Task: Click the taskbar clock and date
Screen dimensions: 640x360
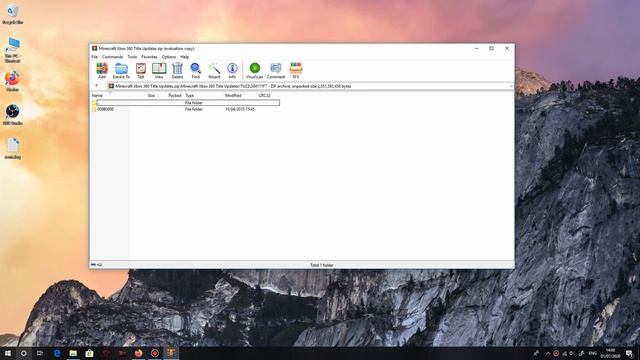Action: pos(610,353)
